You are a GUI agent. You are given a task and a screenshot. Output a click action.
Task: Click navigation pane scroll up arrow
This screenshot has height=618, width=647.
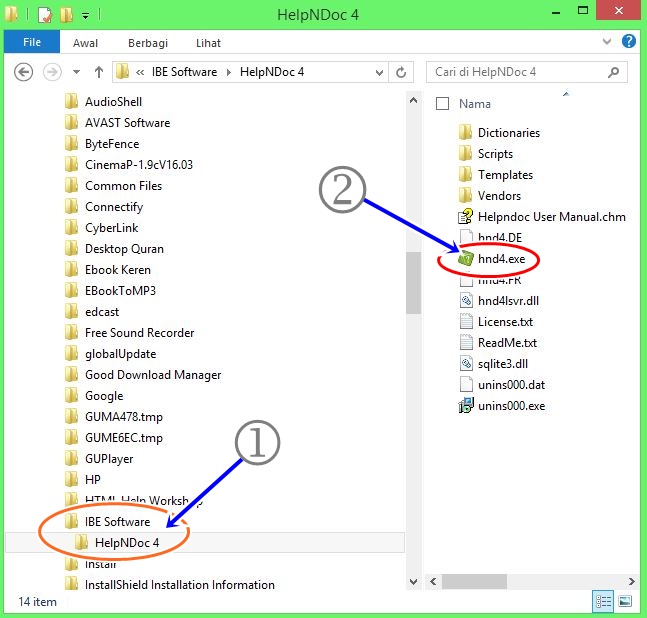[x=413, y=100]
